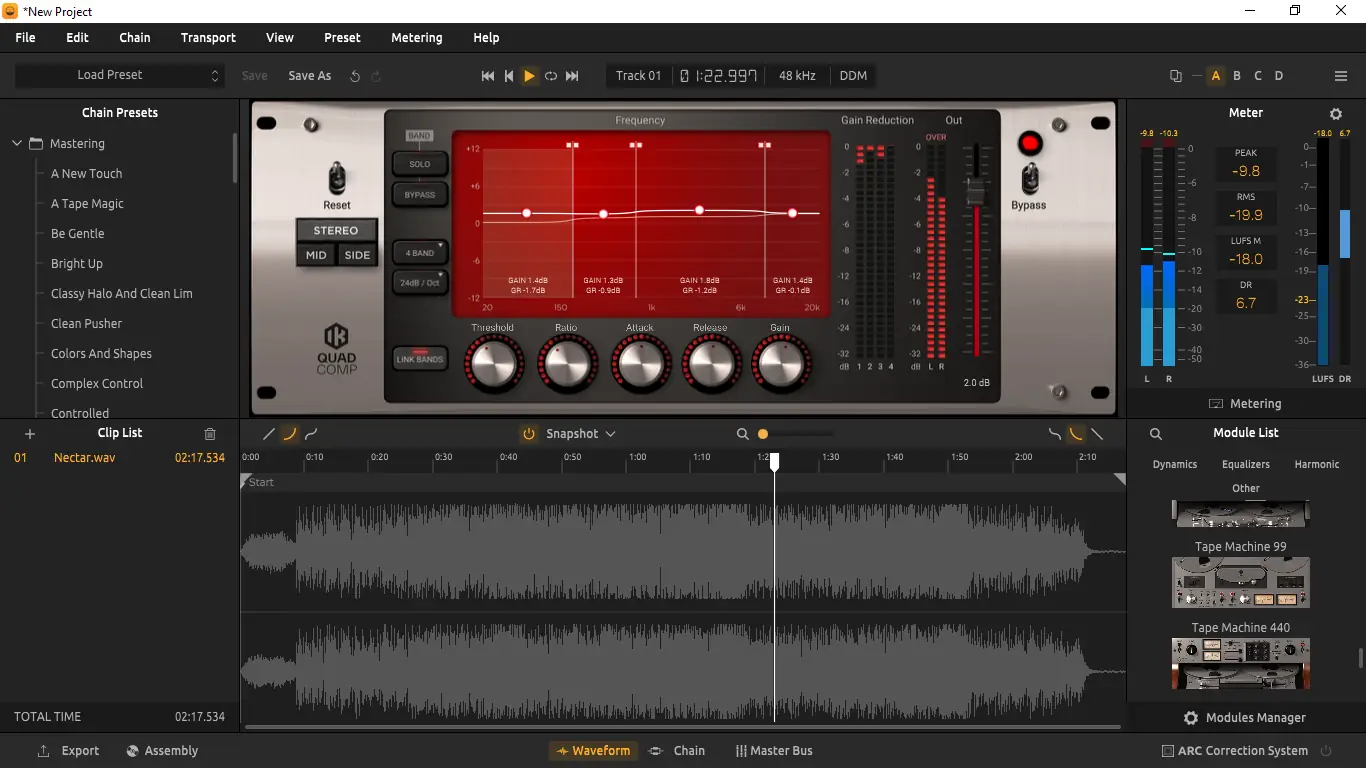
Task: Click the snapshot compare copy icon
Action: pyautogui.click(x=1174, y=75)
